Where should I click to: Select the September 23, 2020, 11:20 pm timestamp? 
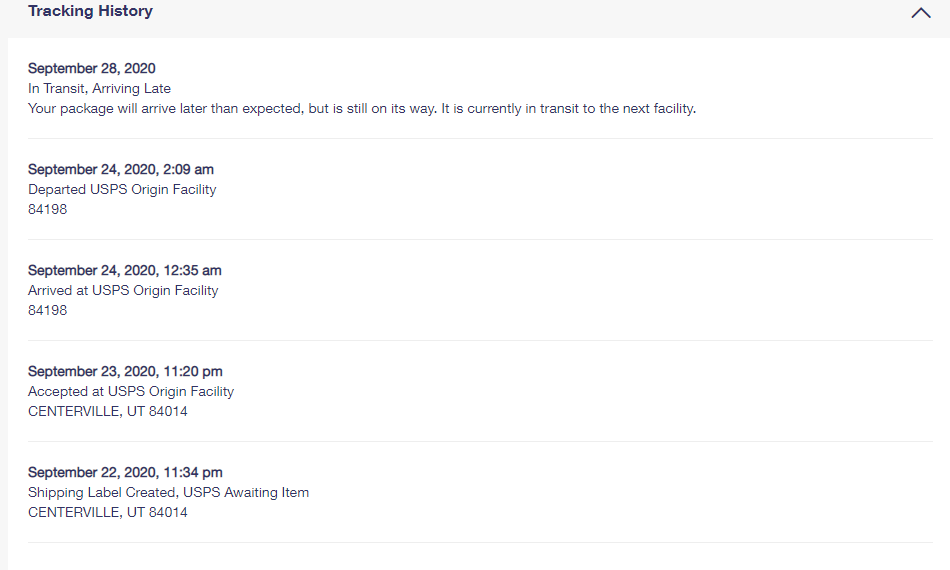click(x=125, y=372)
